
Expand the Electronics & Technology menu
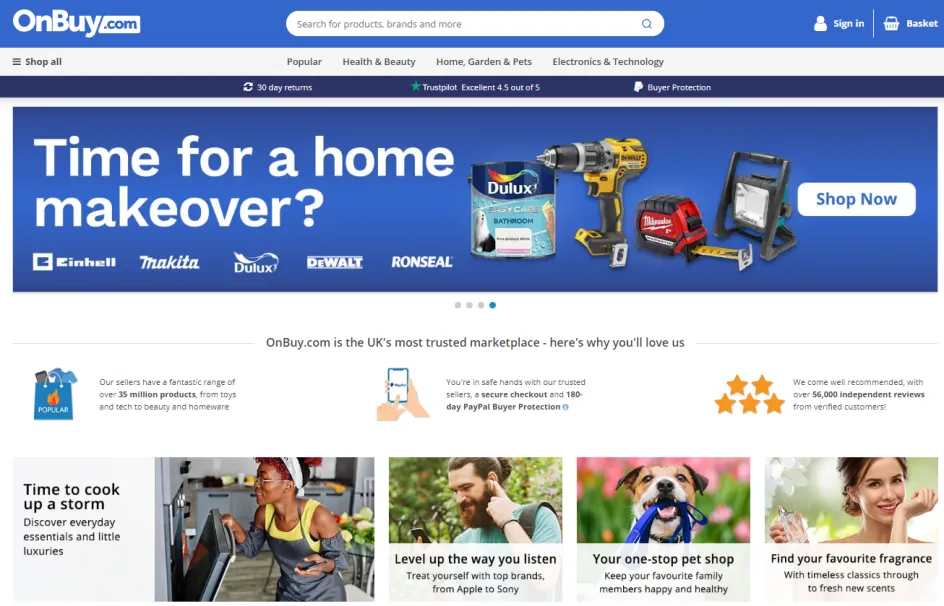point(608,61)
